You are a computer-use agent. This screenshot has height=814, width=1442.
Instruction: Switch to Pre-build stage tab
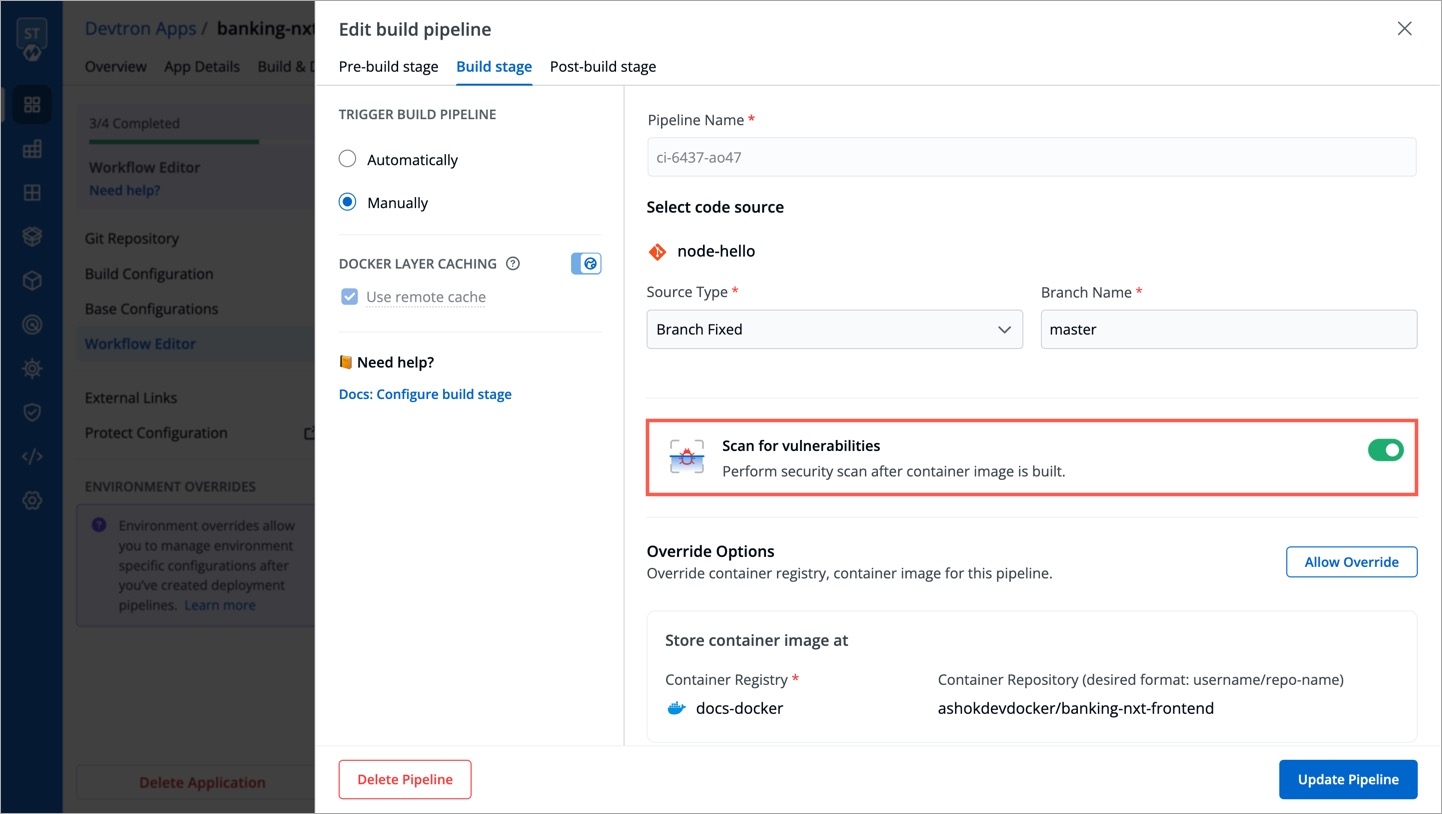coord(388,67)
